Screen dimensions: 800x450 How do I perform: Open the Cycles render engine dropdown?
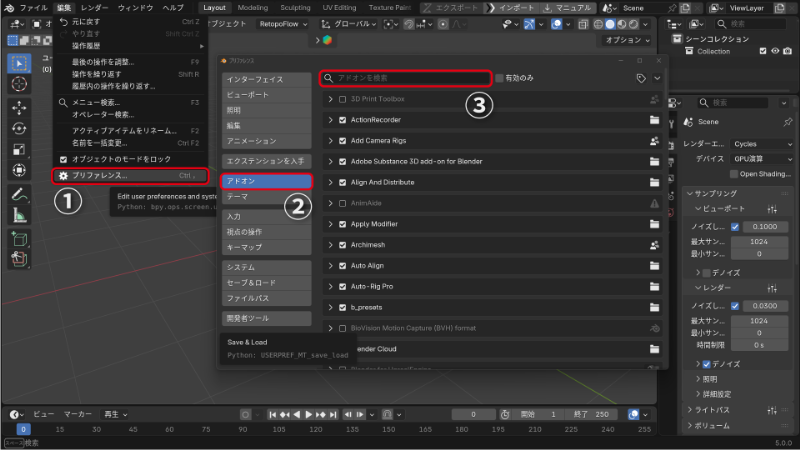tap(761, 144)
